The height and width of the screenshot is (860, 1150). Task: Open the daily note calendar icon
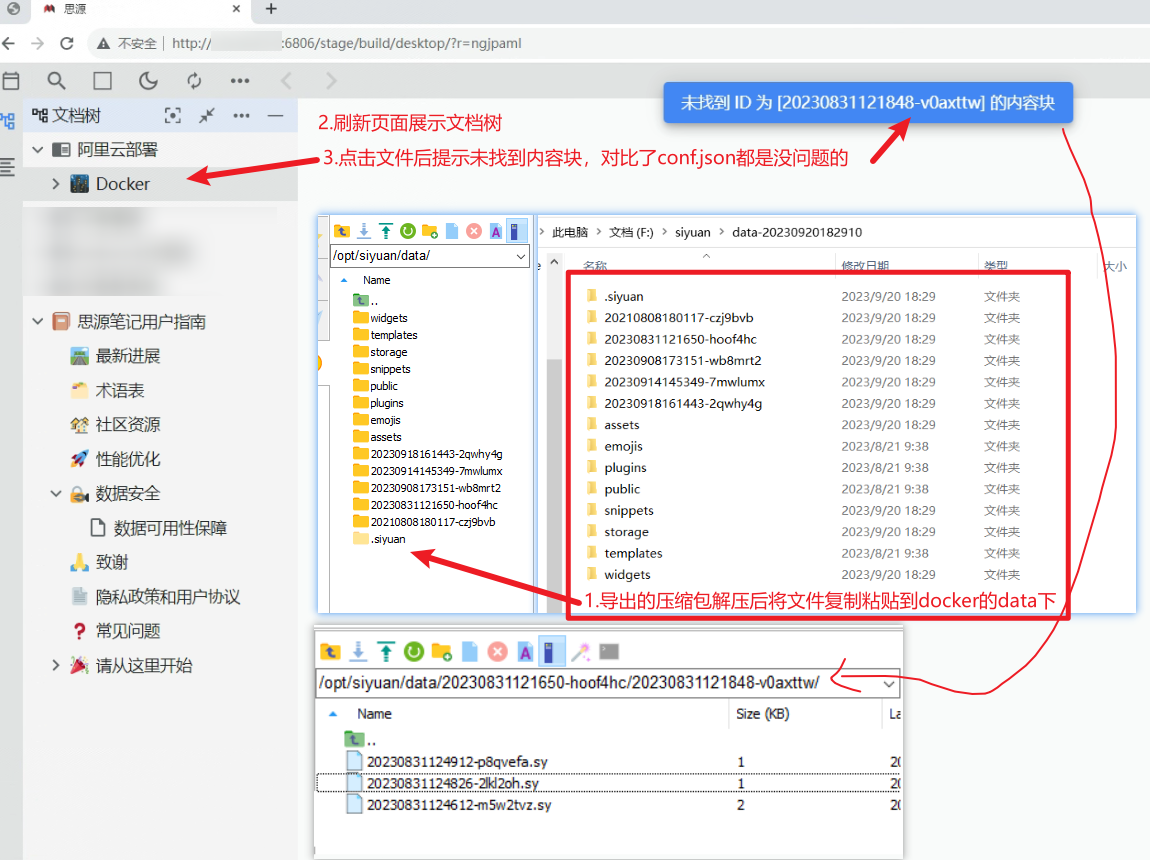coord(11,81)
